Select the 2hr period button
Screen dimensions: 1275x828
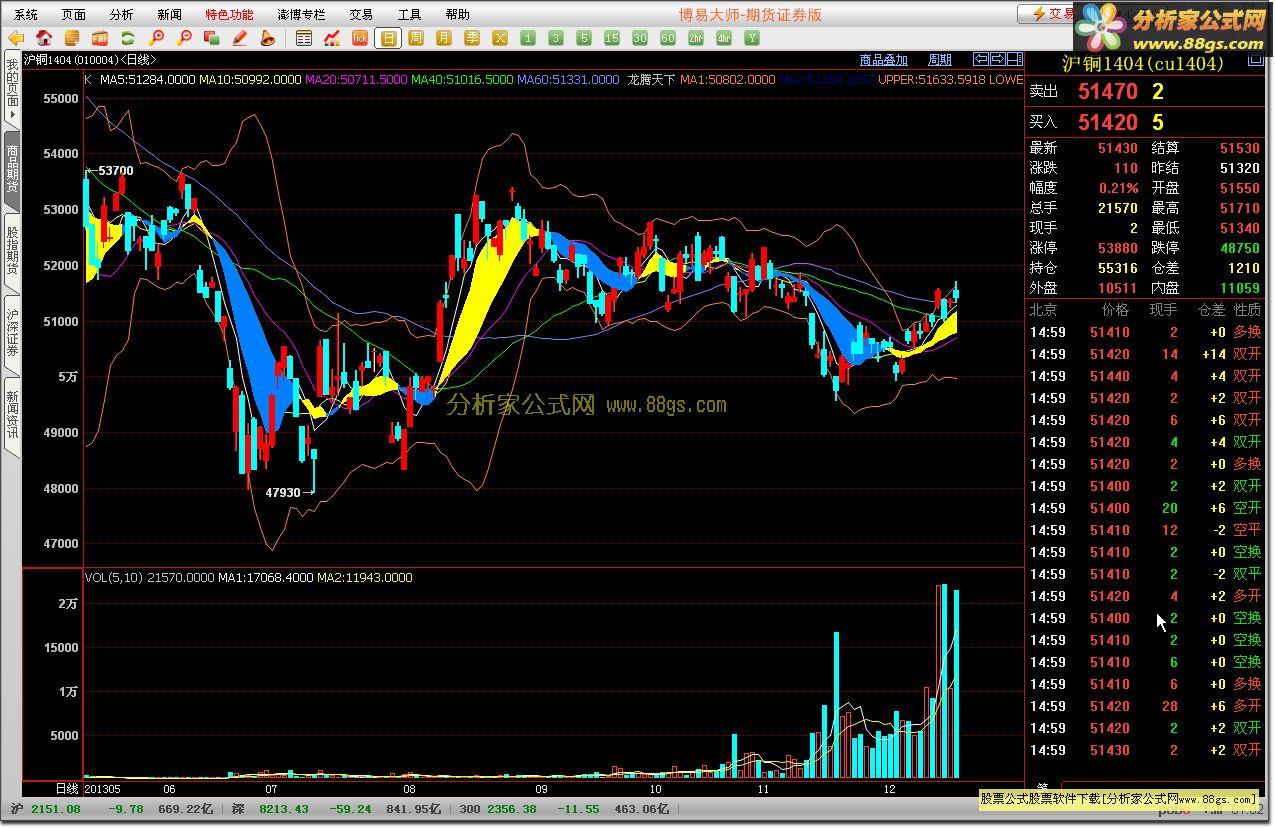pos(696,38)
